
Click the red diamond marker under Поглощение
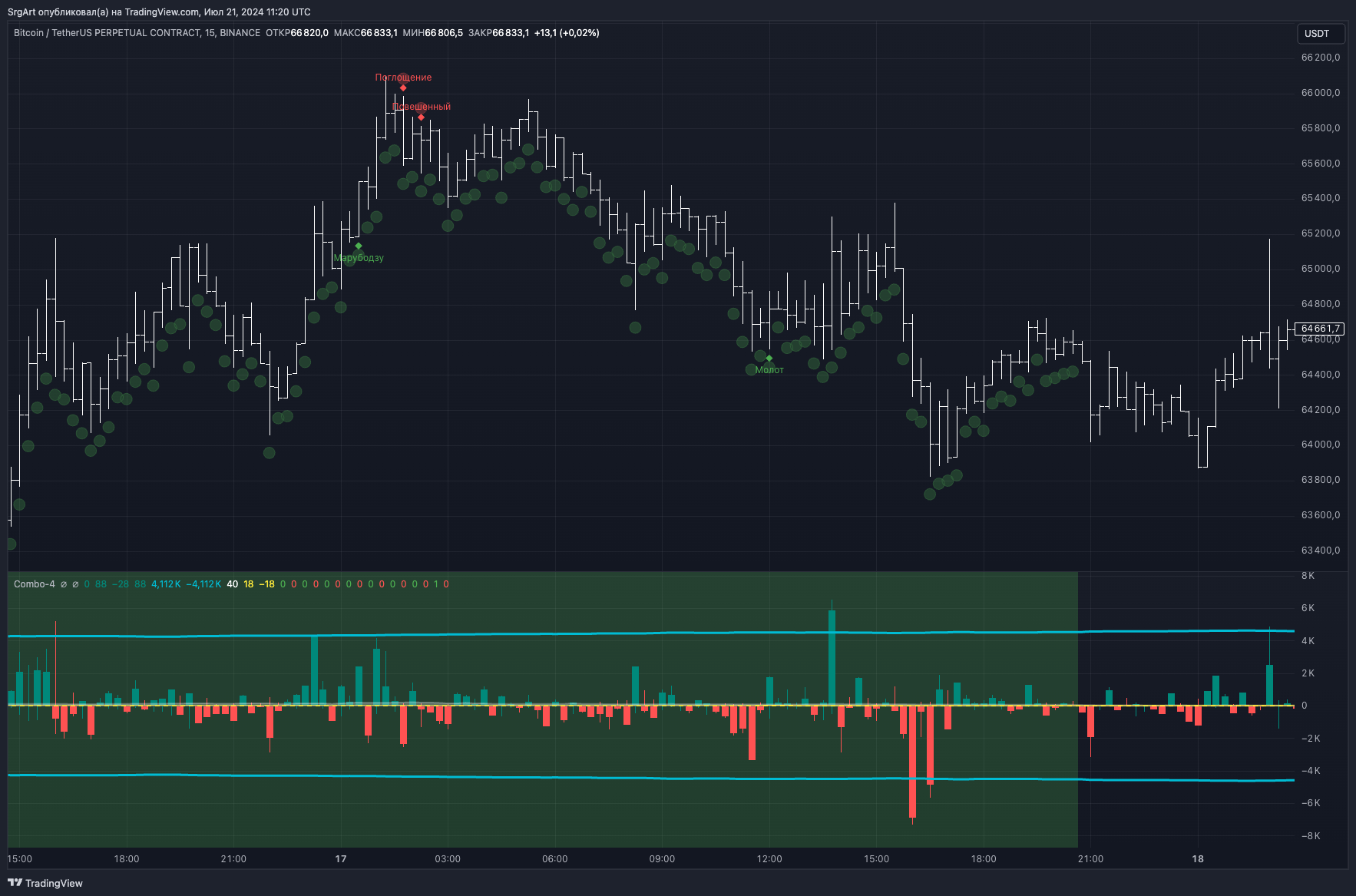[403, 88]
